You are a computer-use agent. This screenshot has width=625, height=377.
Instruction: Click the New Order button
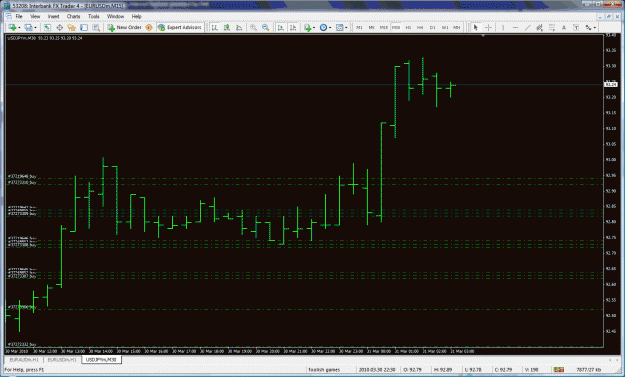[124, 27]
